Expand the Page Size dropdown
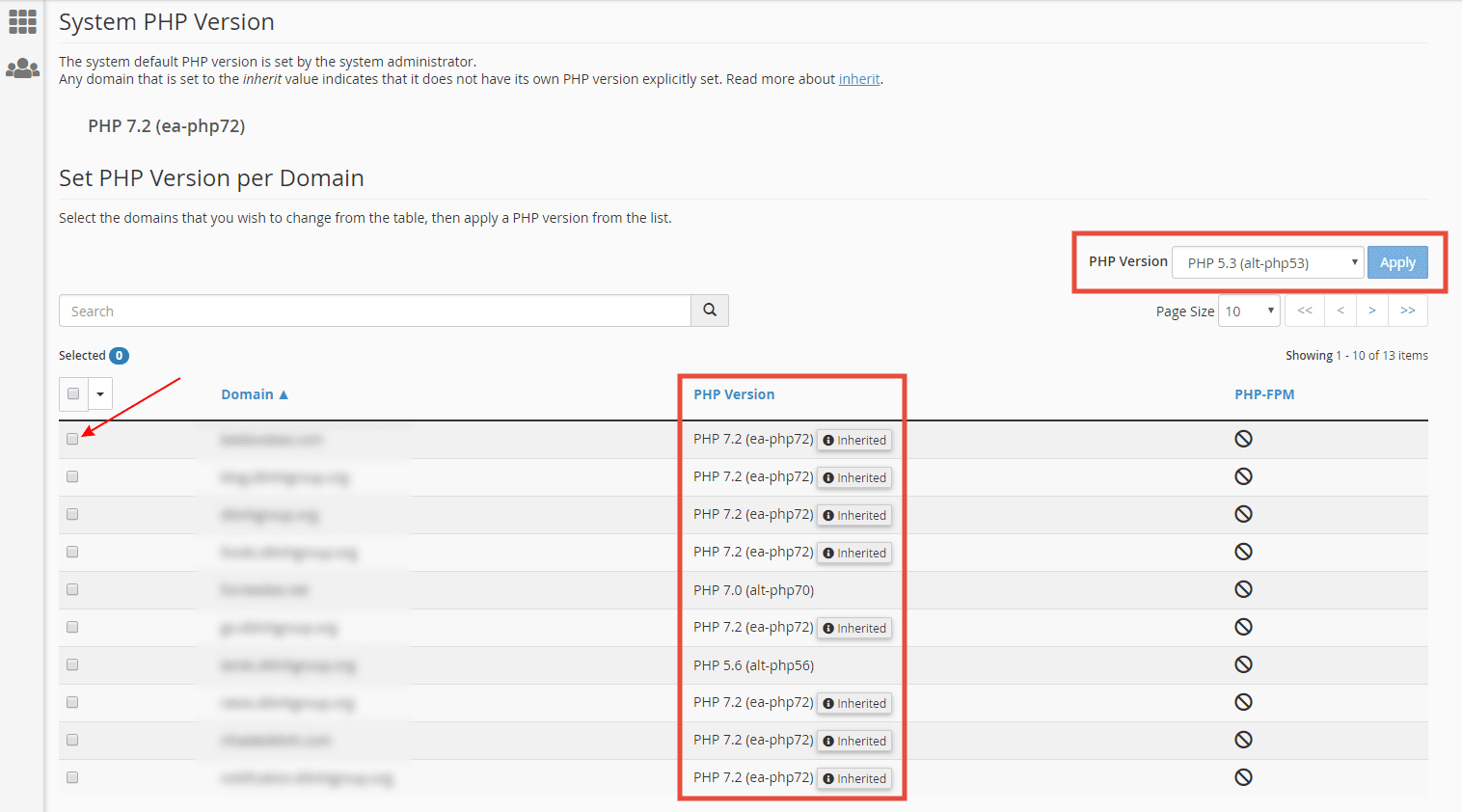Viewport: 1462px width, 812px height. pos(1249,311)
